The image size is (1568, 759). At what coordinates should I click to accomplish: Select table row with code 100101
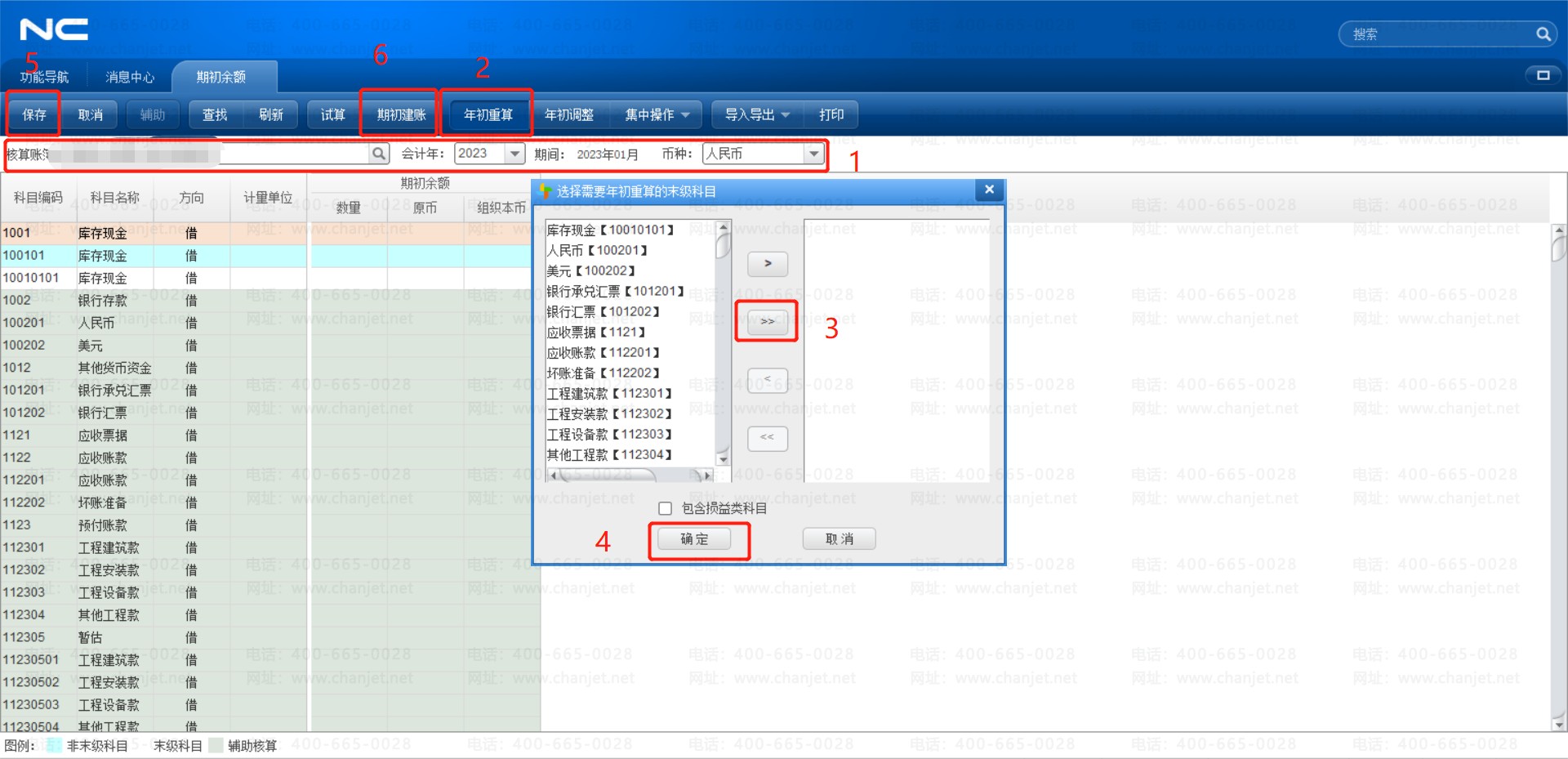(x=269, y=256)
